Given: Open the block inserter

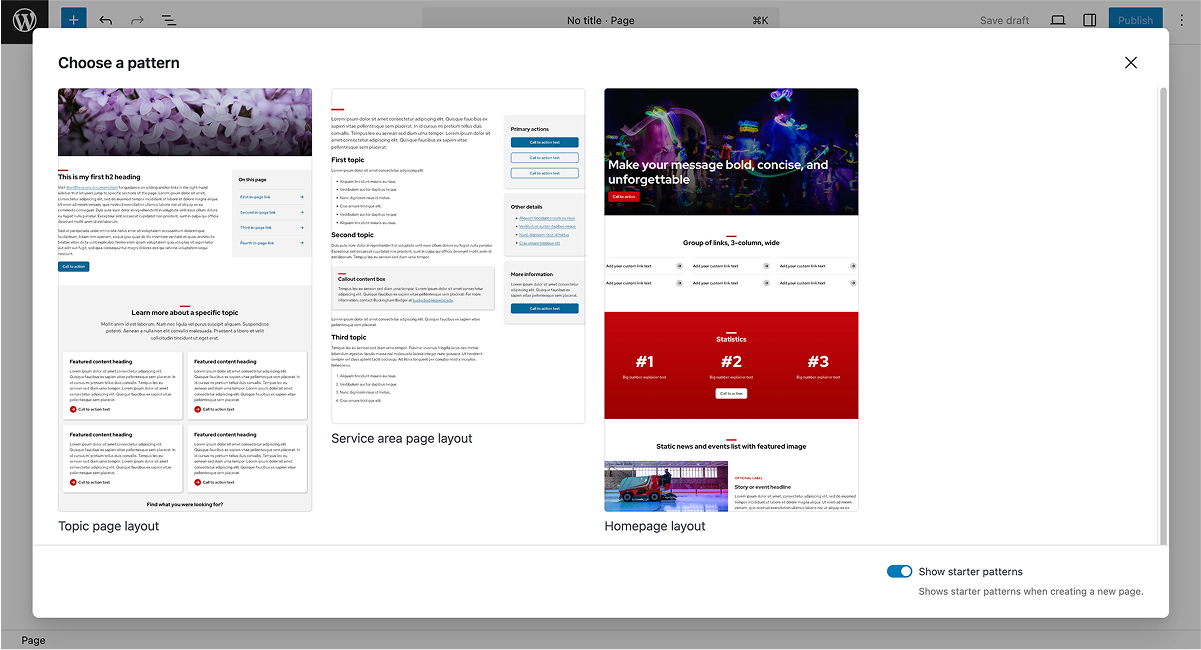Looking at the screenshot, I should pos(72,19).
